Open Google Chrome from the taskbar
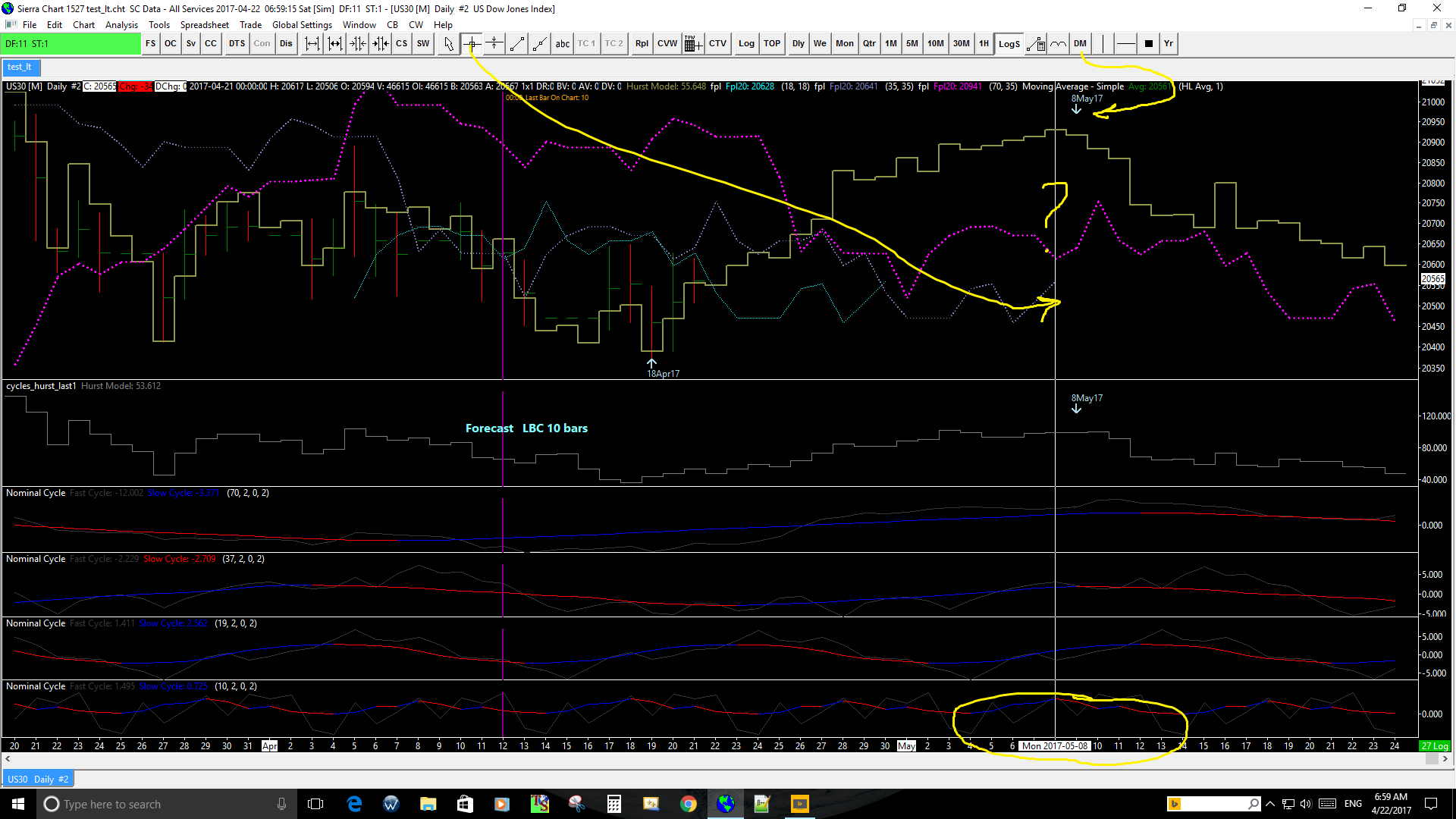The height and width of the screenshot is (819, 1456). click(688, 804)
